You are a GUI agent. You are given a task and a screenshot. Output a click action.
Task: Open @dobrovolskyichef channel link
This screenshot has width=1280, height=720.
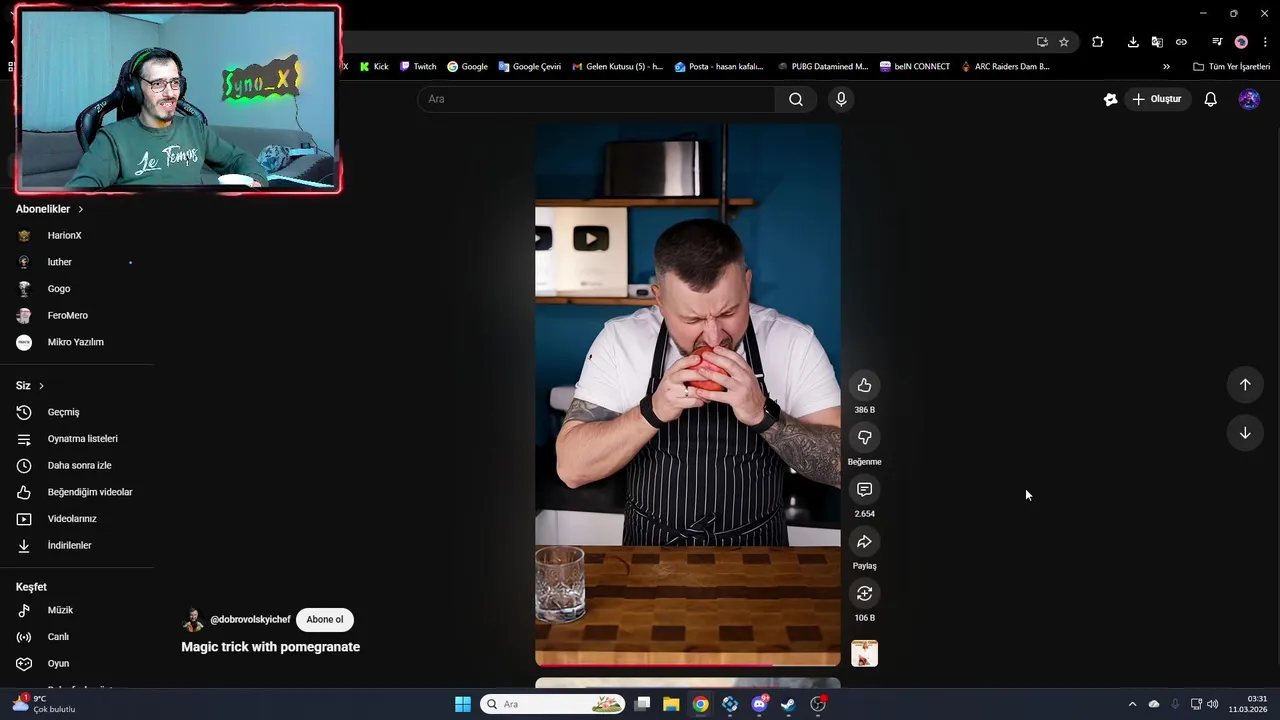point(250,619)
